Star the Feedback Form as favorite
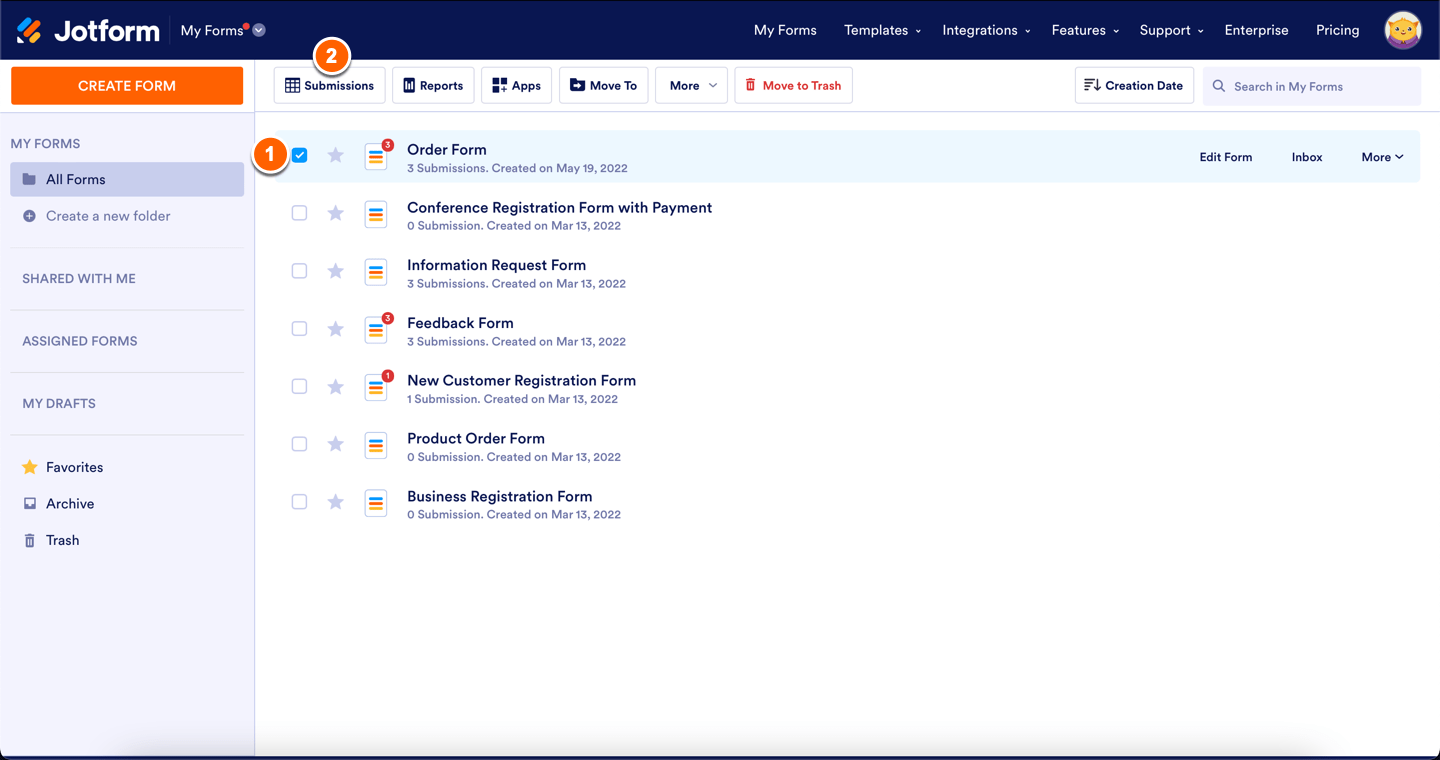This screenshot has width=1440, height=760. [336, 329]
